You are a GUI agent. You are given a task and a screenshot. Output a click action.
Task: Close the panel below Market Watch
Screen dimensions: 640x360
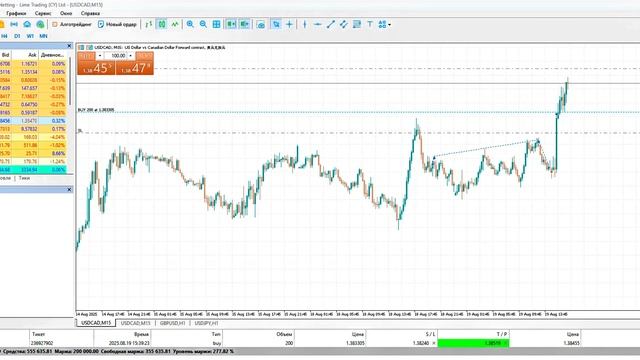69,190
